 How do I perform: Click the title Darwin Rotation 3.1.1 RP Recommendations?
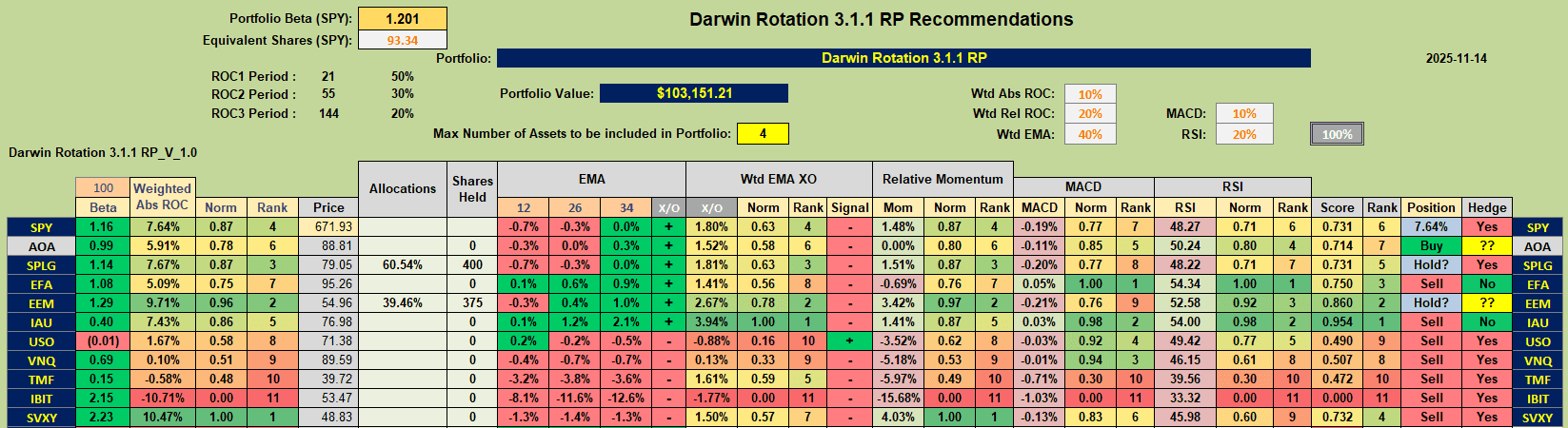pyautogui.click(x=881, y=19)
